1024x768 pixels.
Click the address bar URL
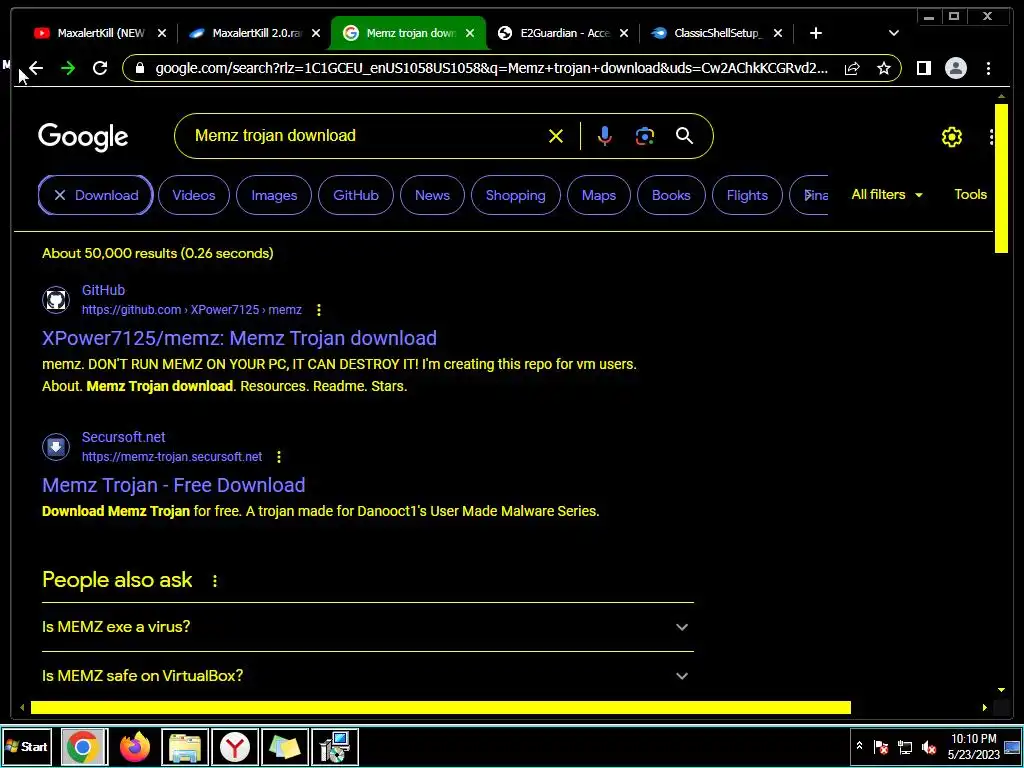click(x=491, y=68)
